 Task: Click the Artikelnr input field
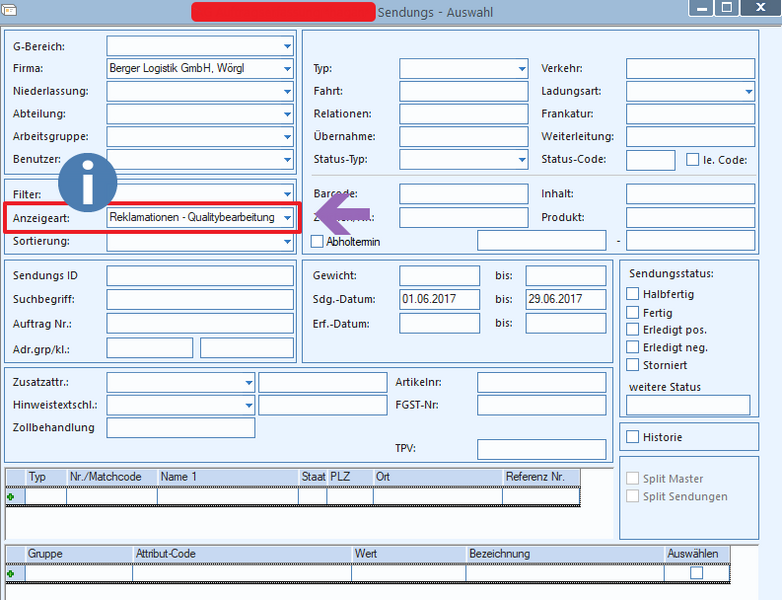click(542, 383)
